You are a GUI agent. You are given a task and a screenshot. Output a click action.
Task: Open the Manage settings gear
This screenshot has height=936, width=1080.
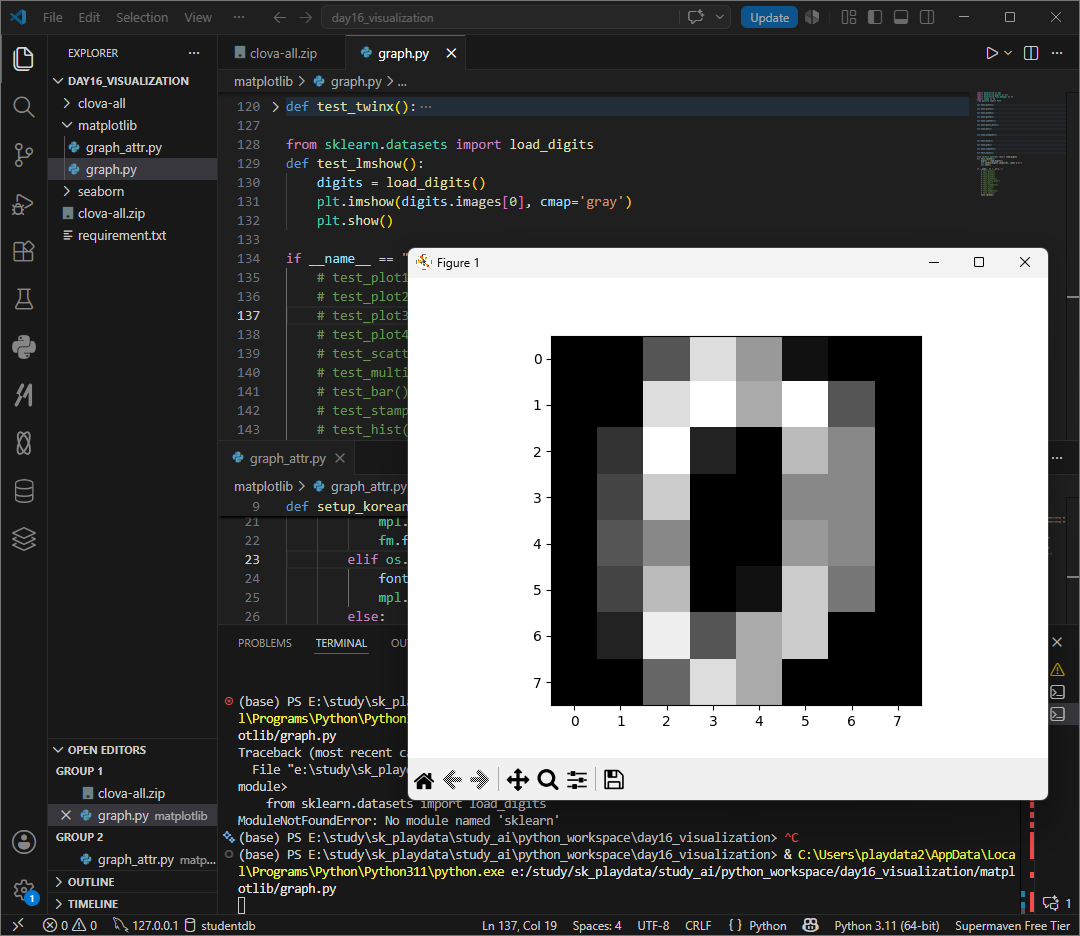tap(23, 889)
